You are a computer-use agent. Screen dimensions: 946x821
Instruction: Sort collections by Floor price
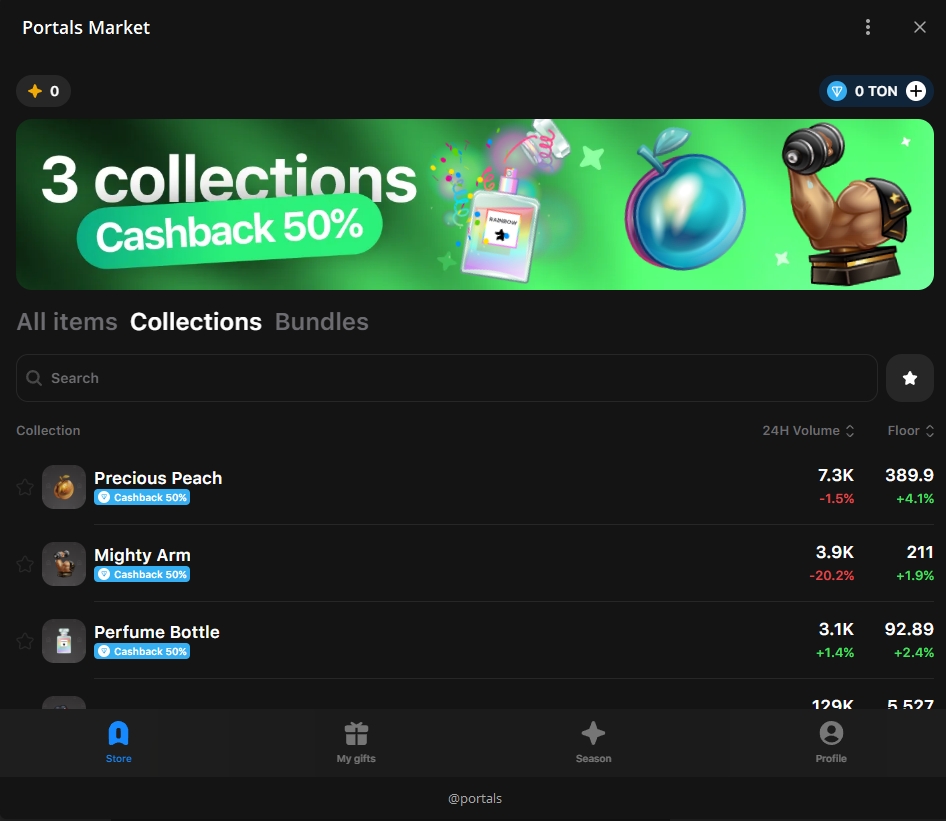(x=910, y=431)
